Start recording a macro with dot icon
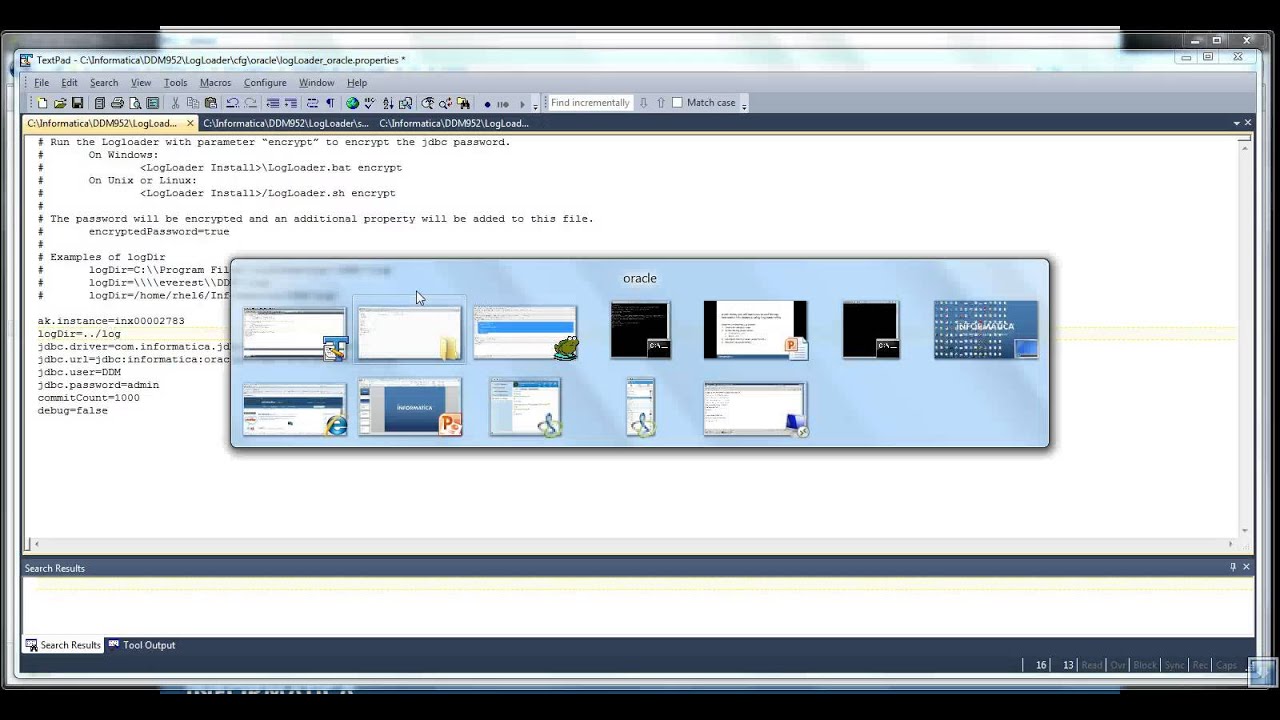 click(x=487, y=103)
